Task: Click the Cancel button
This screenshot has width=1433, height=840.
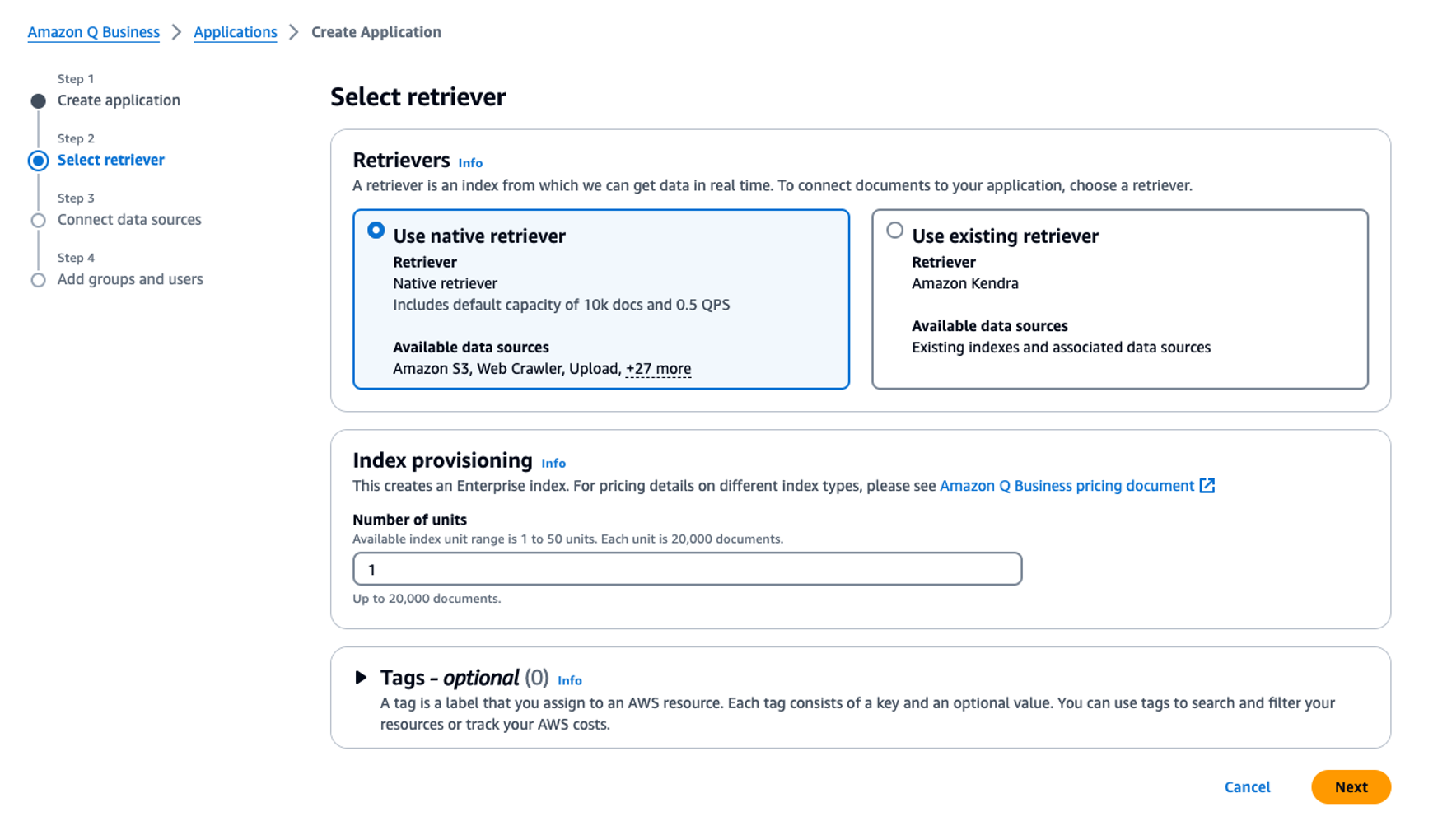Action: pos(1247,787)
